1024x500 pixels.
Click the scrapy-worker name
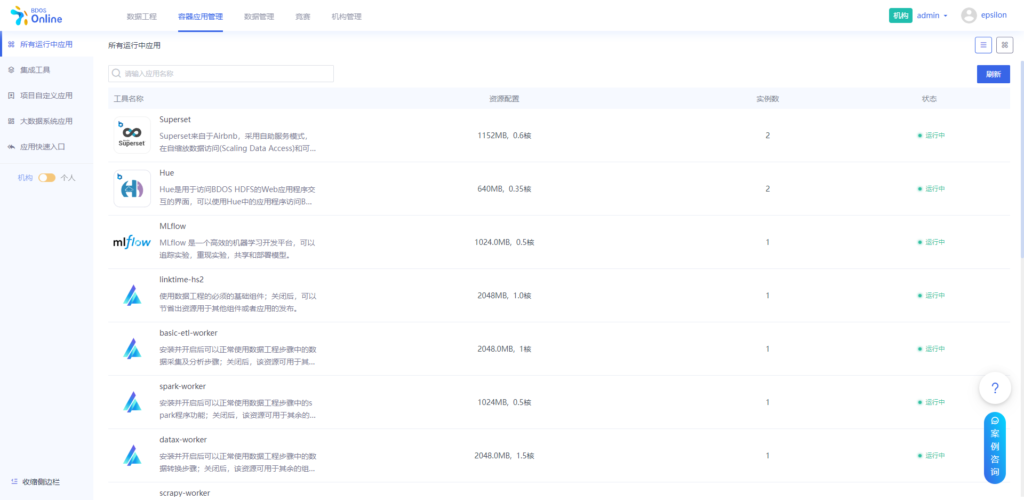point(185,493)
